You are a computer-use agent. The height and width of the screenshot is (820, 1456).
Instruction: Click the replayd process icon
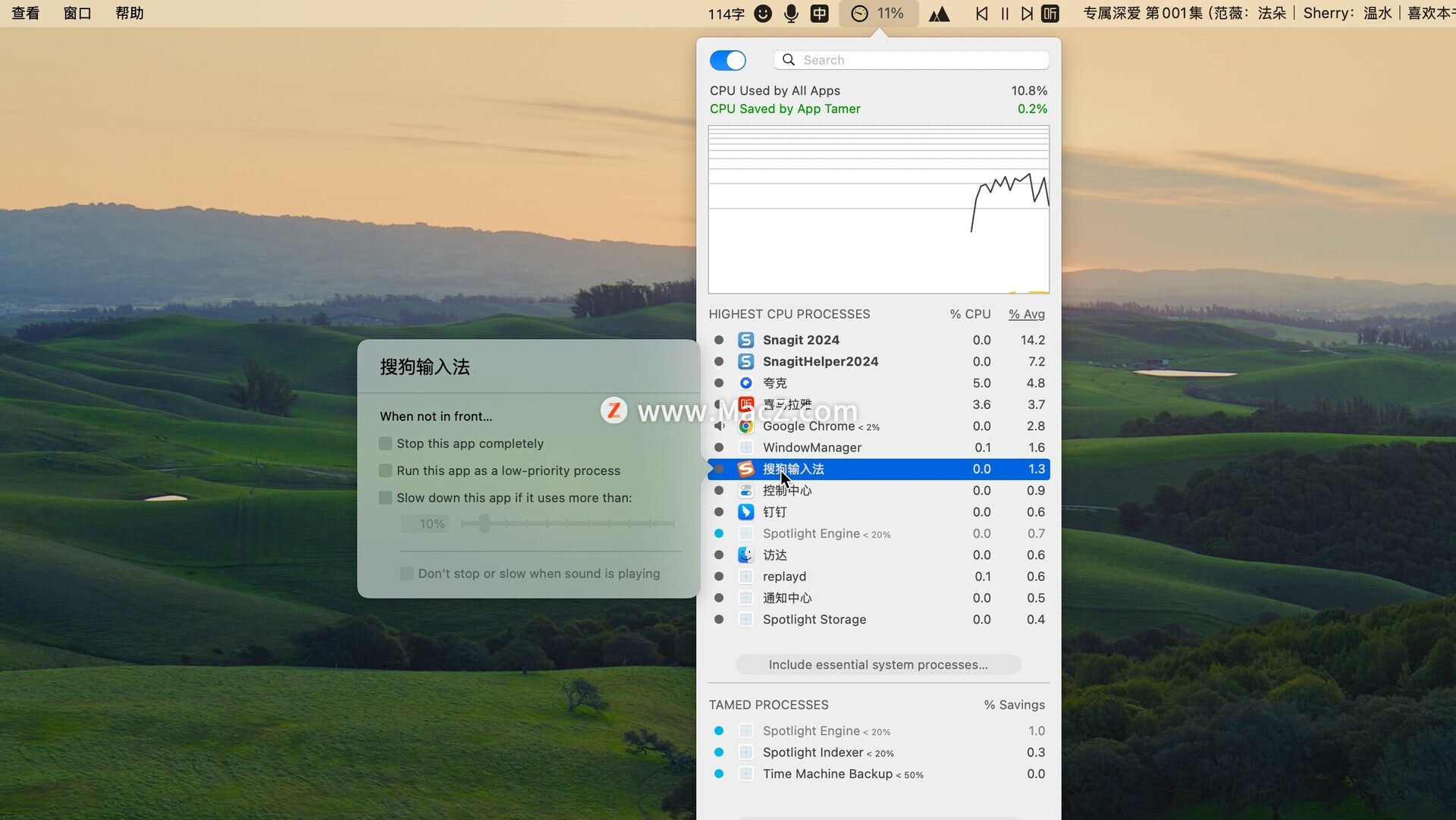746,577
